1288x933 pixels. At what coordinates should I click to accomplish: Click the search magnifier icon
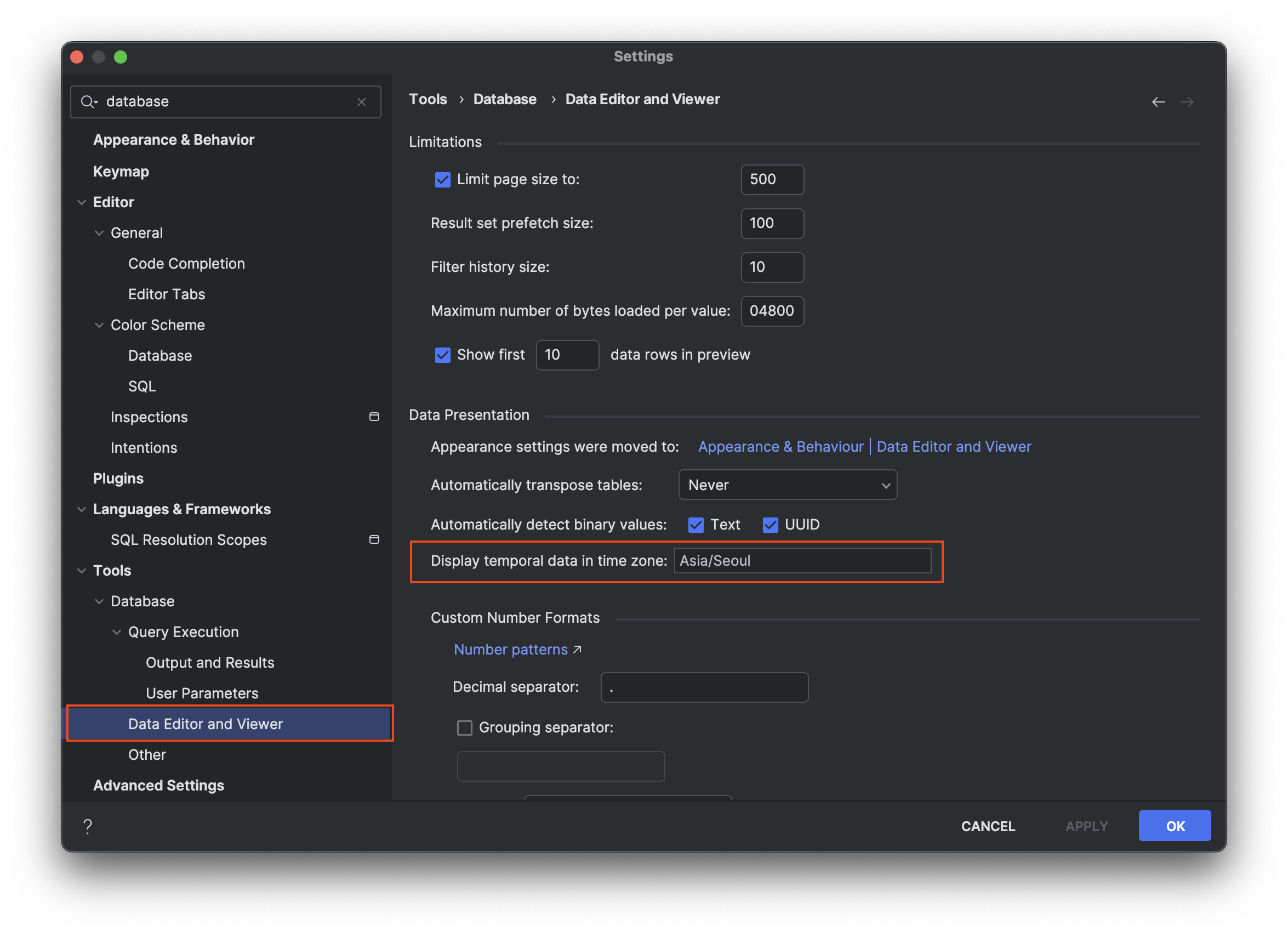(x=88, y=102)
